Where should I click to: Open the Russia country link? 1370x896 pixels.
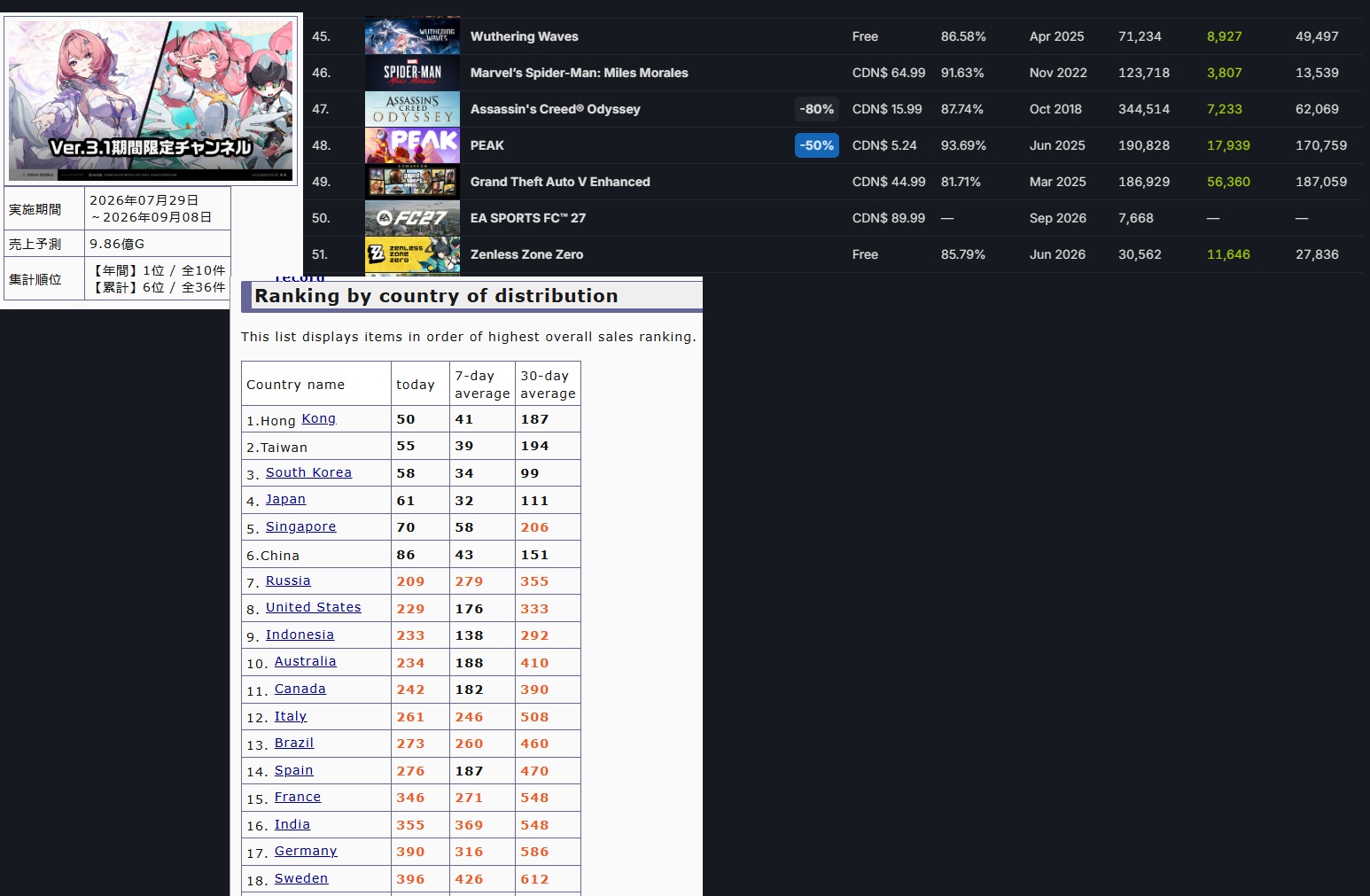point(288,580)
